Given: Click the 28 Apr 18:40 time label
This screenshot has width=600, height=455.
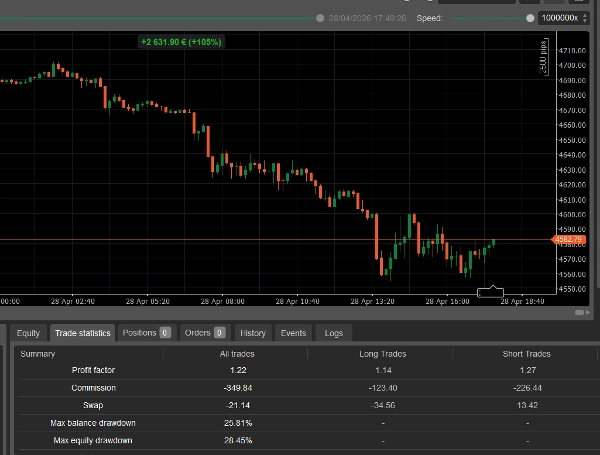Looking at the screenshot, I should [x=522, y=302].
